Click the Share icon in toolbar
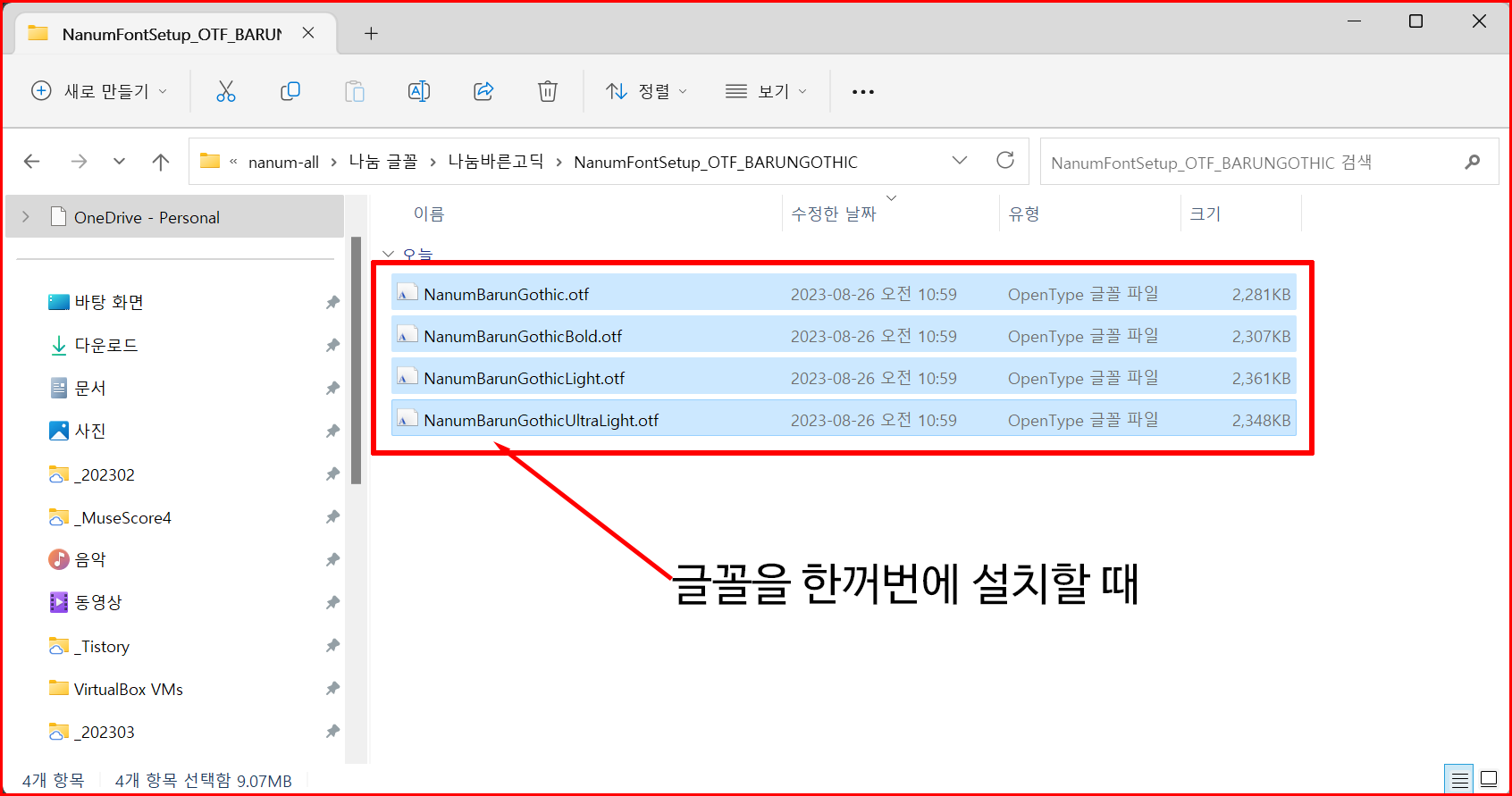1512x796 pixels. click(483, 91)
